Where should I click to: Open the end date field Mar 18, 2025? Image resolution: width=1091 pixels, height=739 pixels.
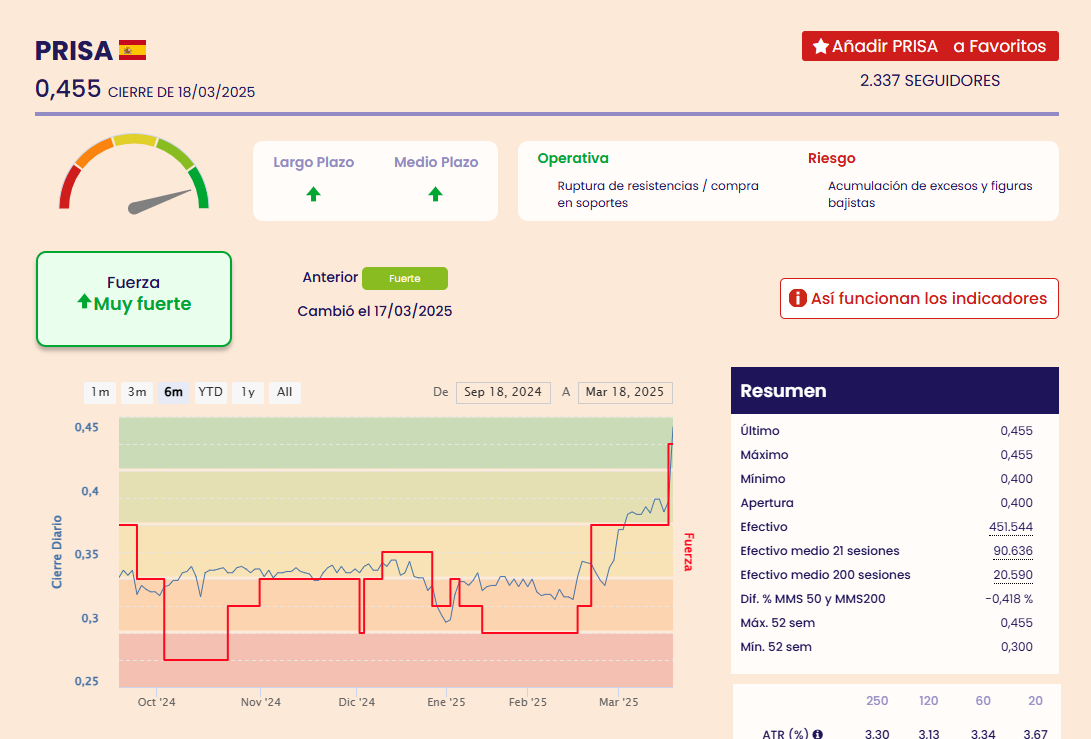coord(625,392)
